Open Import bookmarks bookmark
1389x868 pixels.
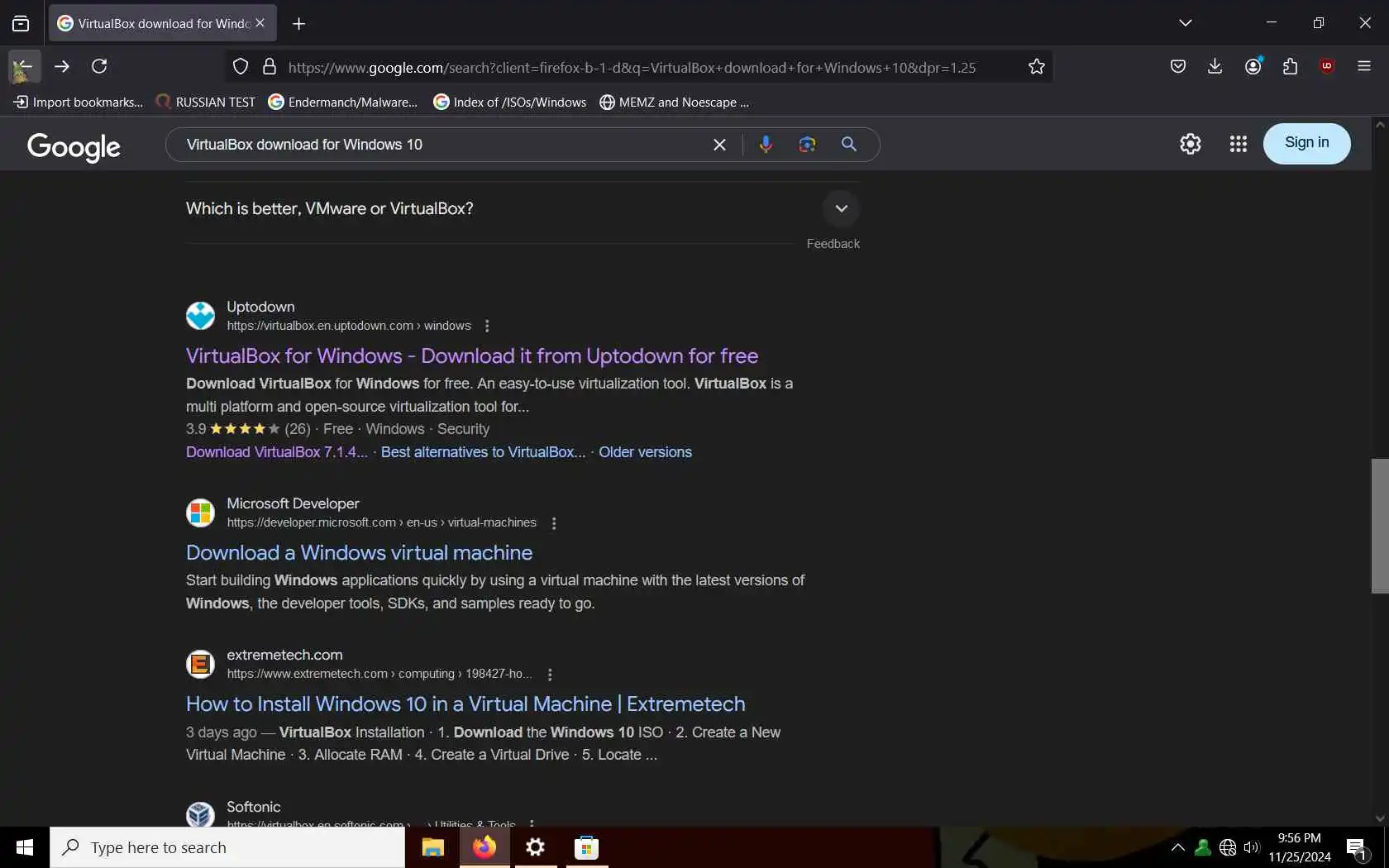point(79,103)
